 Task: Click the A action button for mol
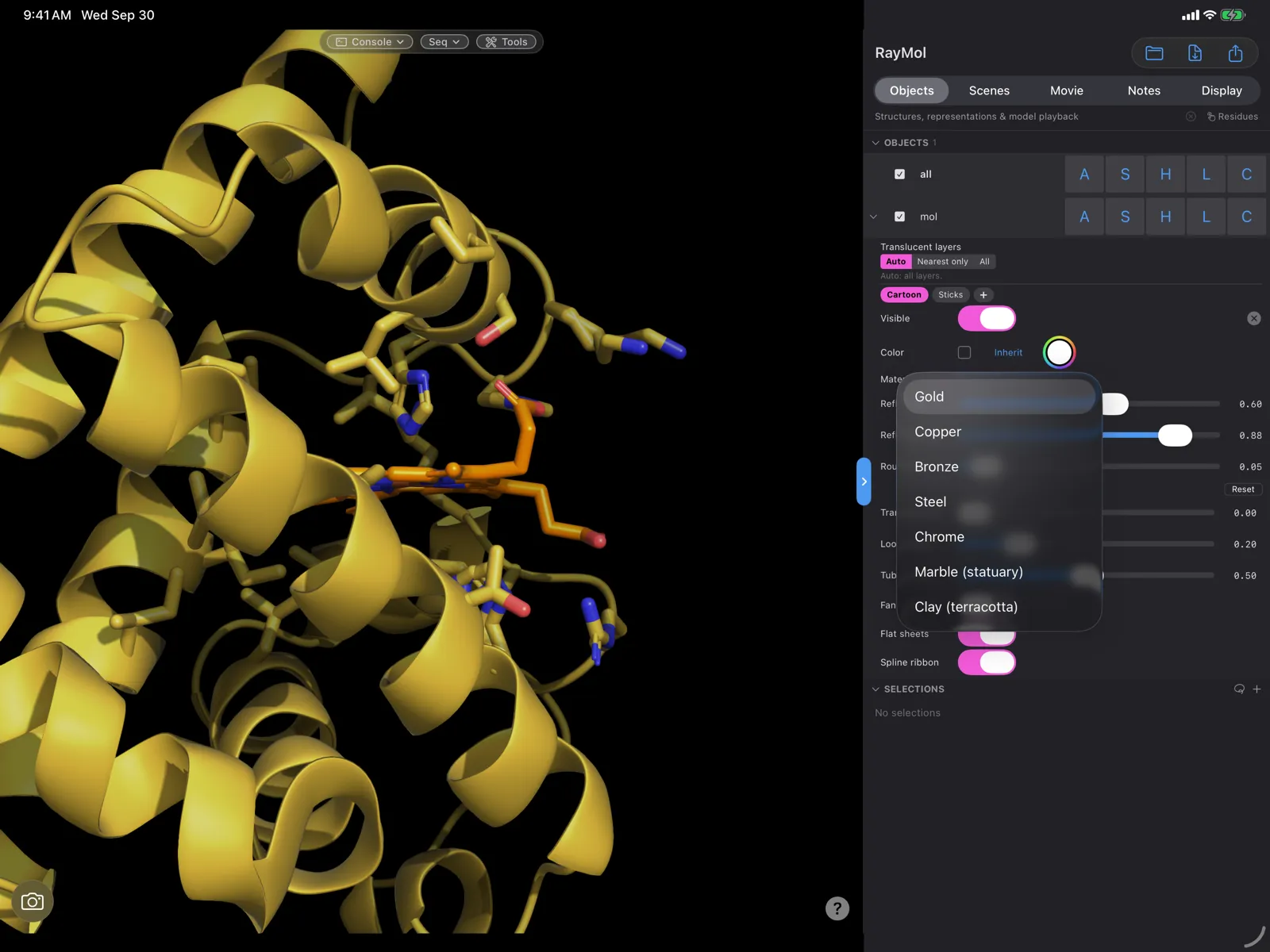click(1084, 217)
